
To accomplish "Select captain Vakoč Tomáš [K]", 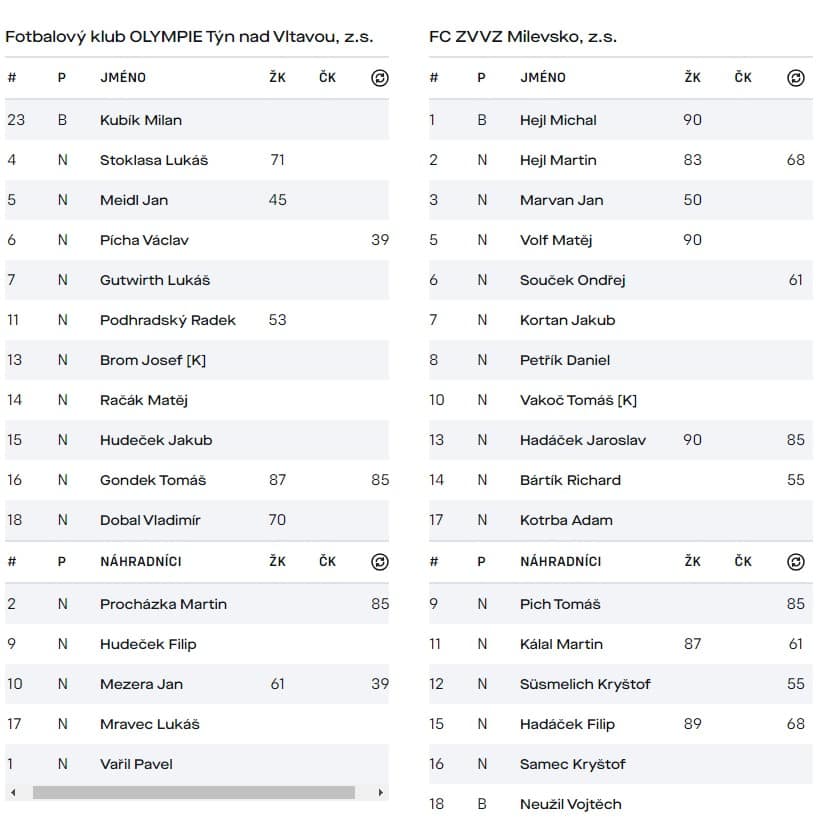I will [x=578, y=400].
